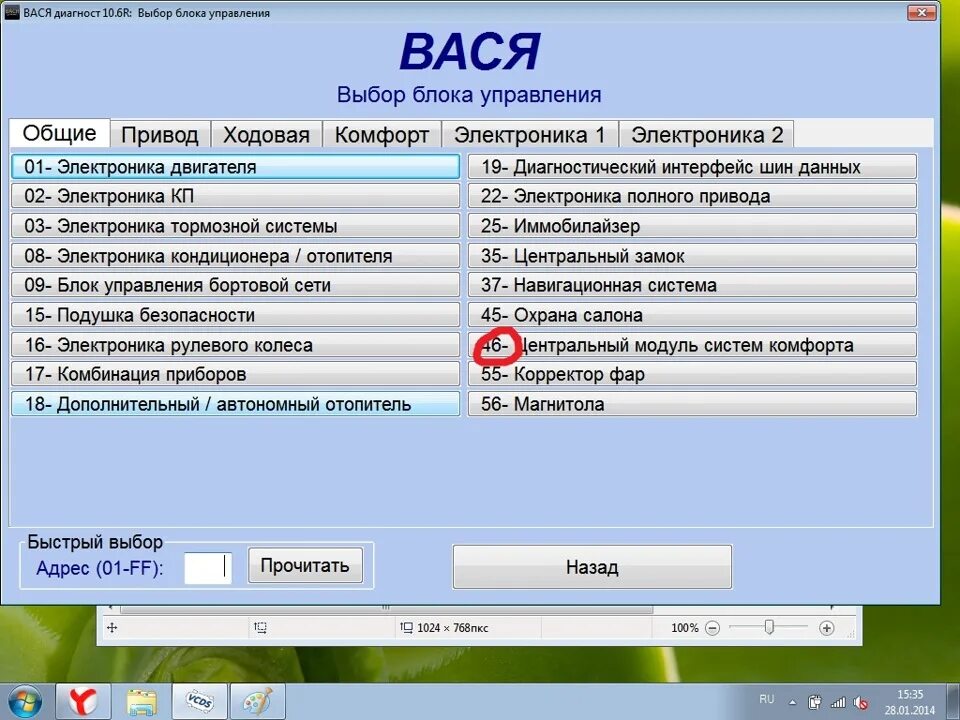Click the zoom slider thumb in Paint
The image size is (960, 720).
tap(770, 627)
